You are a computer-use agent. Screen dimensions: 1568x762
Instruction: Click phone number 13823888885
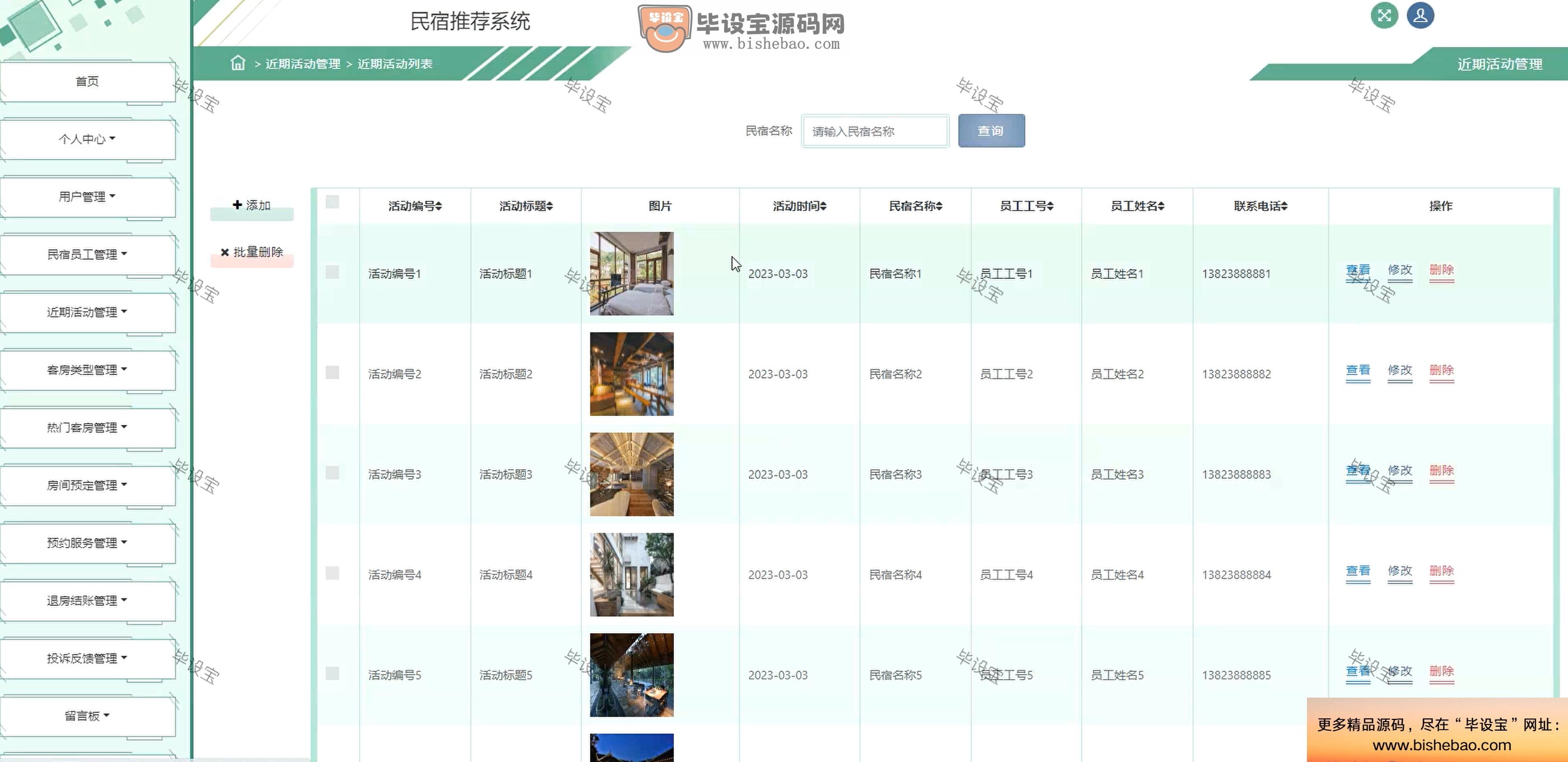1236,675
